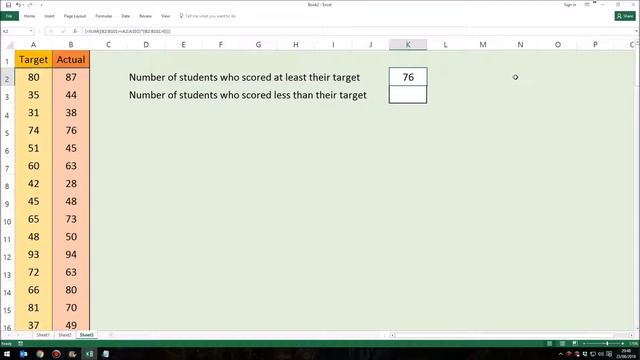Switch to Page Layout view icon
This screenshot has width=640, height=360.
click(562, 344)
